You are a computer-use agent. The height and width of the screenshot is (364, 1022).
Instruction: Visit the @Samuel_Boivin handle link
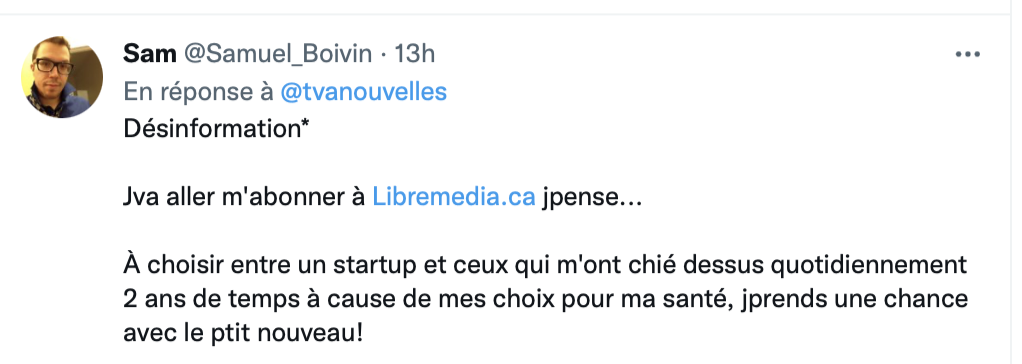point(278,53)
